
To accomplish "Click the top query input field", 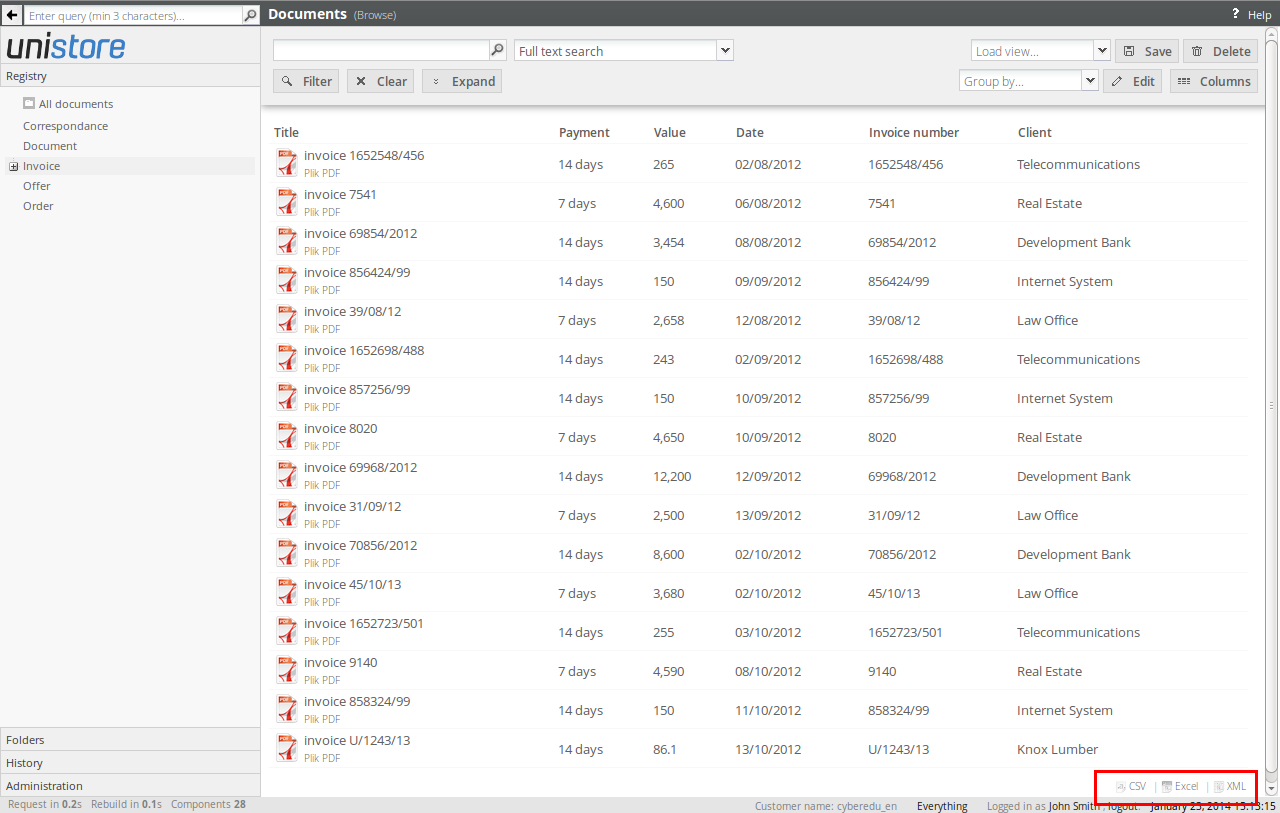I will [x=134, y=16].
